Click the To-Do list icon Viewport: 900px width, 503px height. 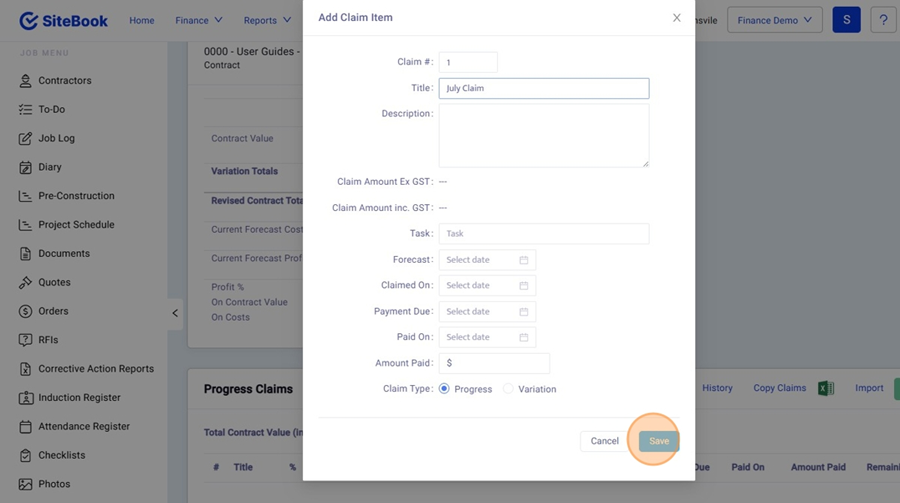25,110
